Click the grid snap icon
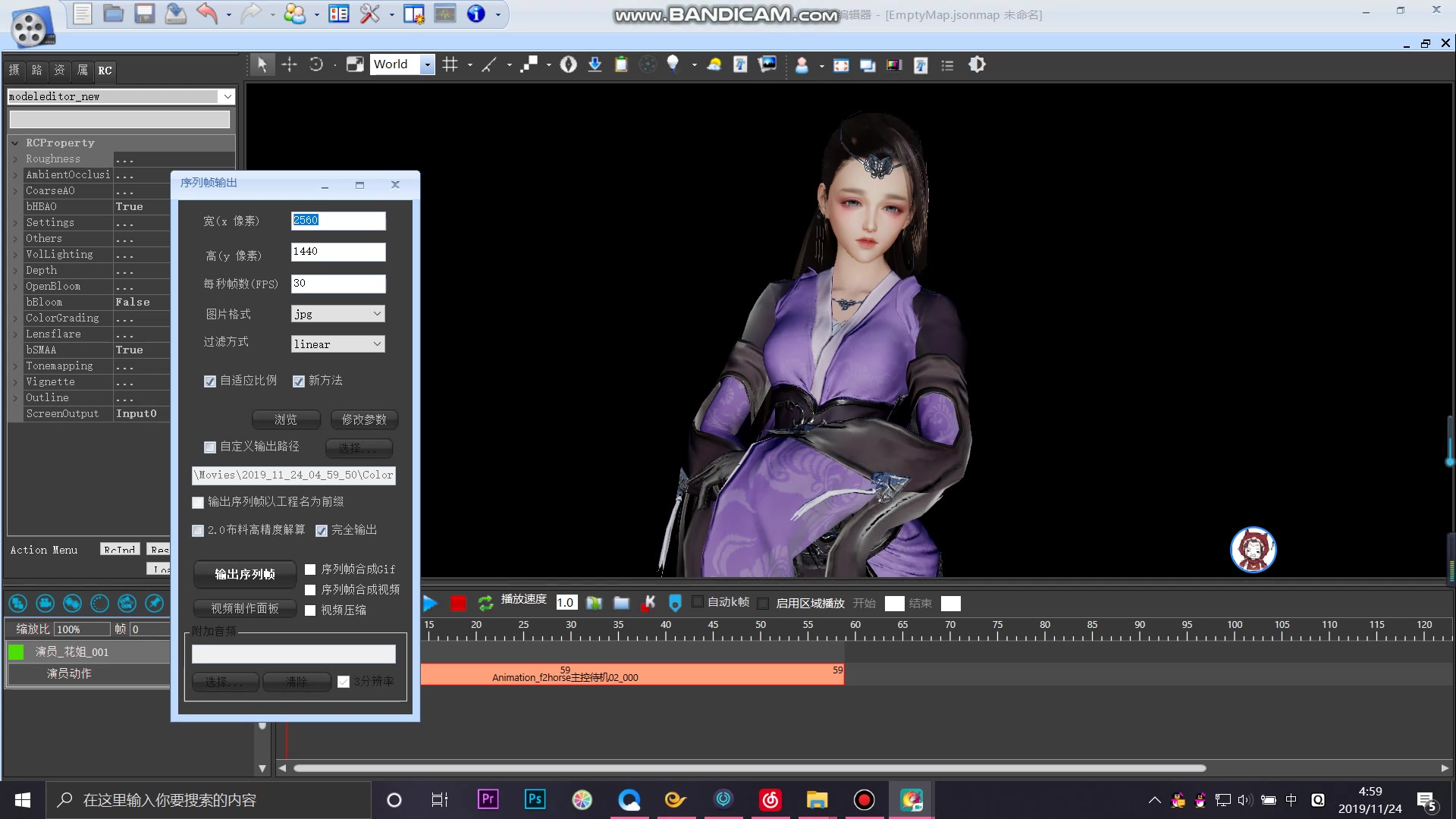This screenshot has height=819, width=1456. (450, 64)
